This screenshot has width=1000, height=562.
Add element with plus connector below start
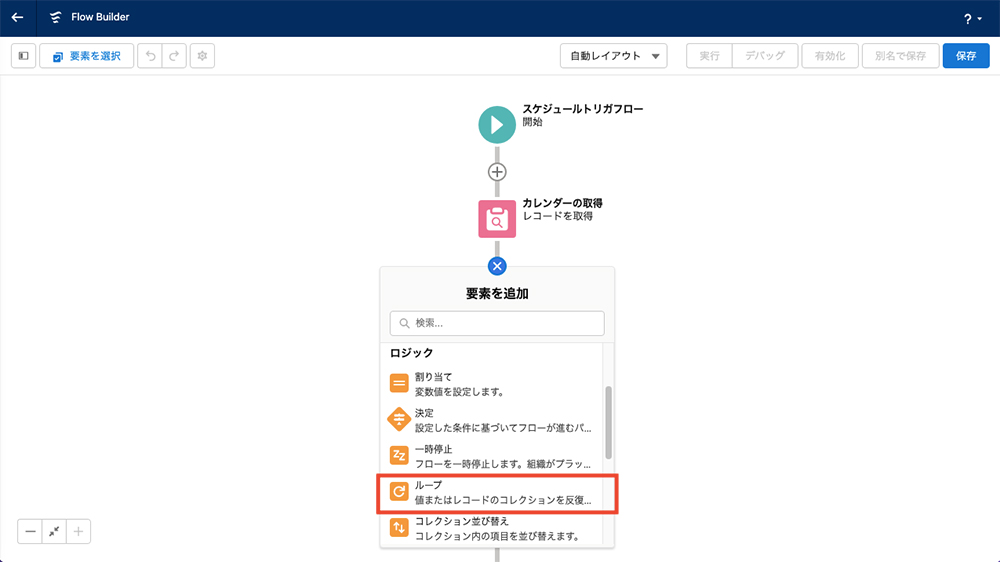pos(497,172)
